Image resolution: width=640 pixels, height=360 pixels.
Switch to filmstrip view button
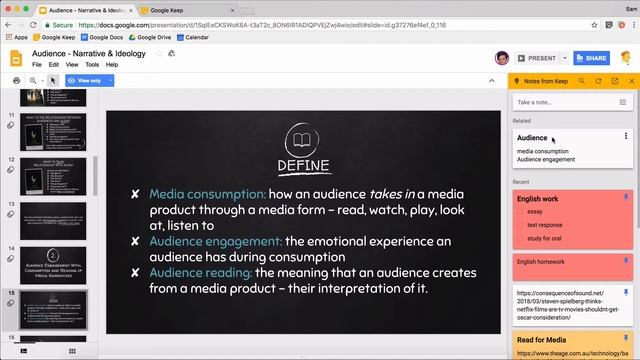(24, 351)
